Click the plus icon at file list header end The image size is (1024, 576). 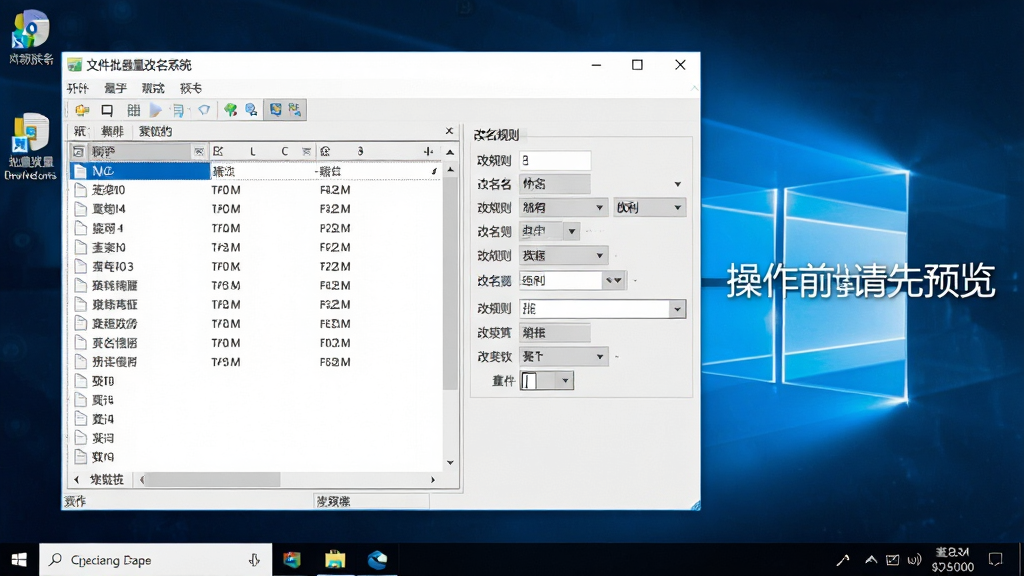(x=428, y=152)
